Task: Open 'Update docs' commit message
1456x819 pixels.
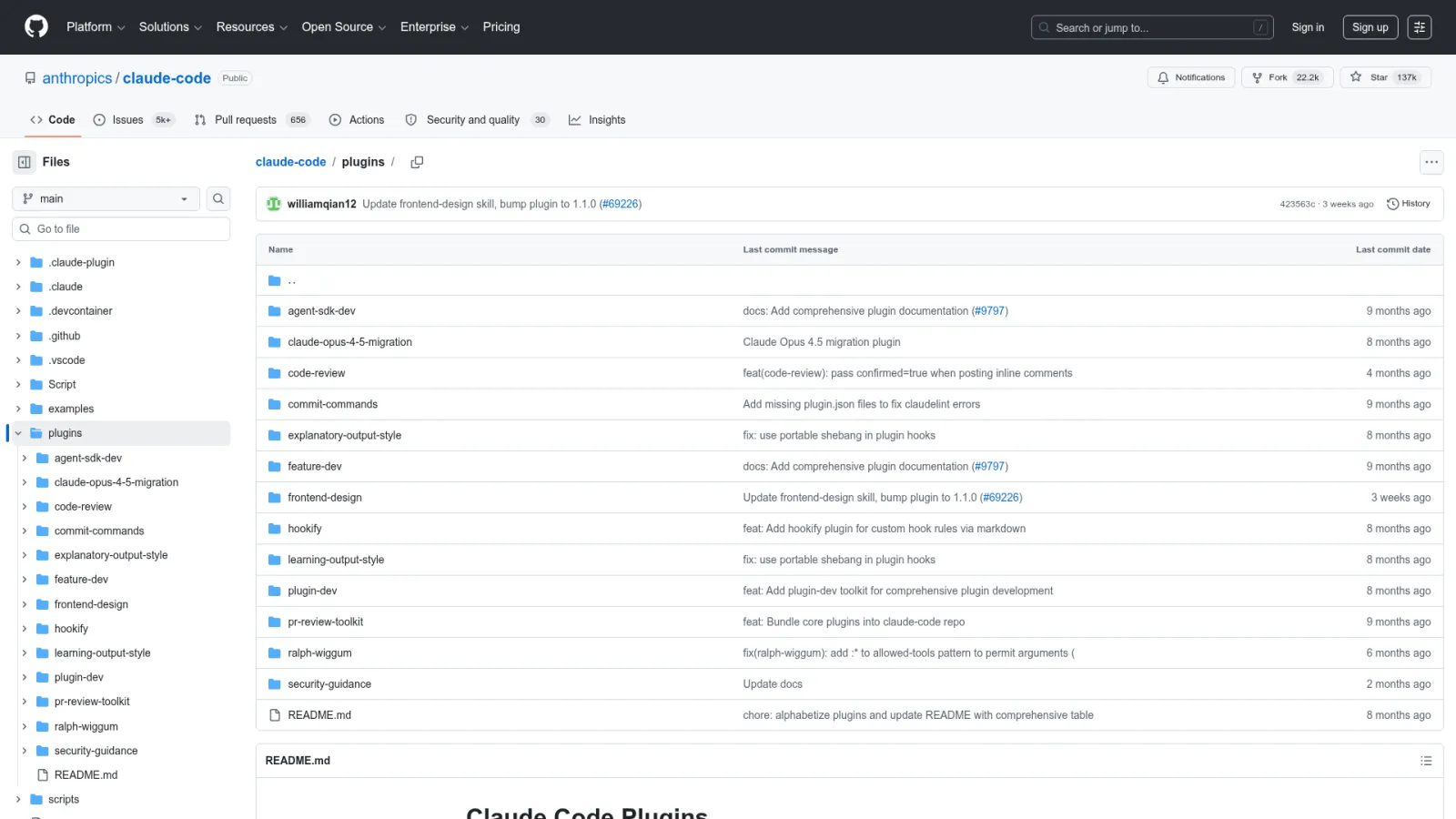Action: click(773, 684)
